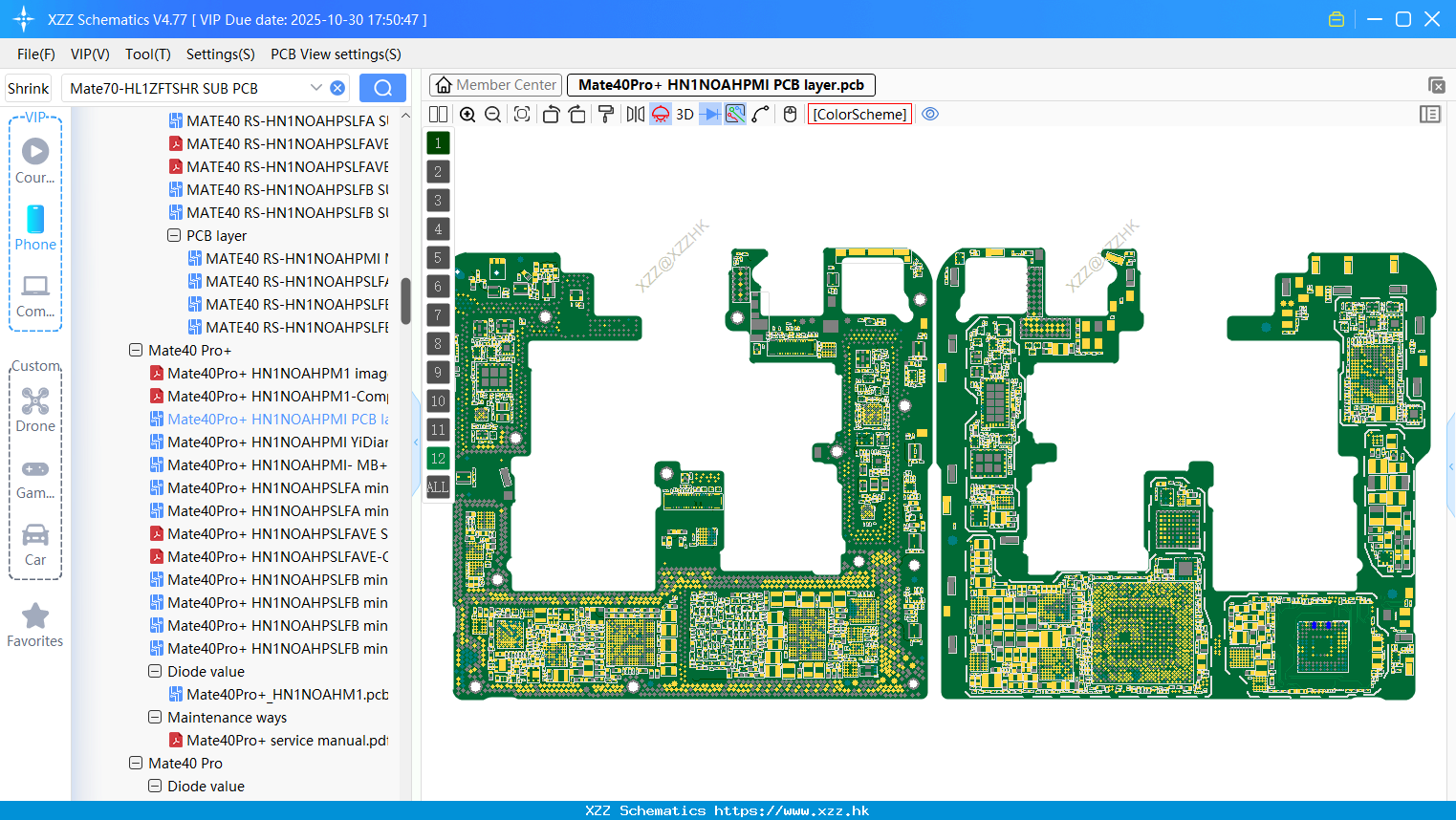Select the Game console category
The height and width of the screenshot is (820, 1456).
(x=35, y=478)
